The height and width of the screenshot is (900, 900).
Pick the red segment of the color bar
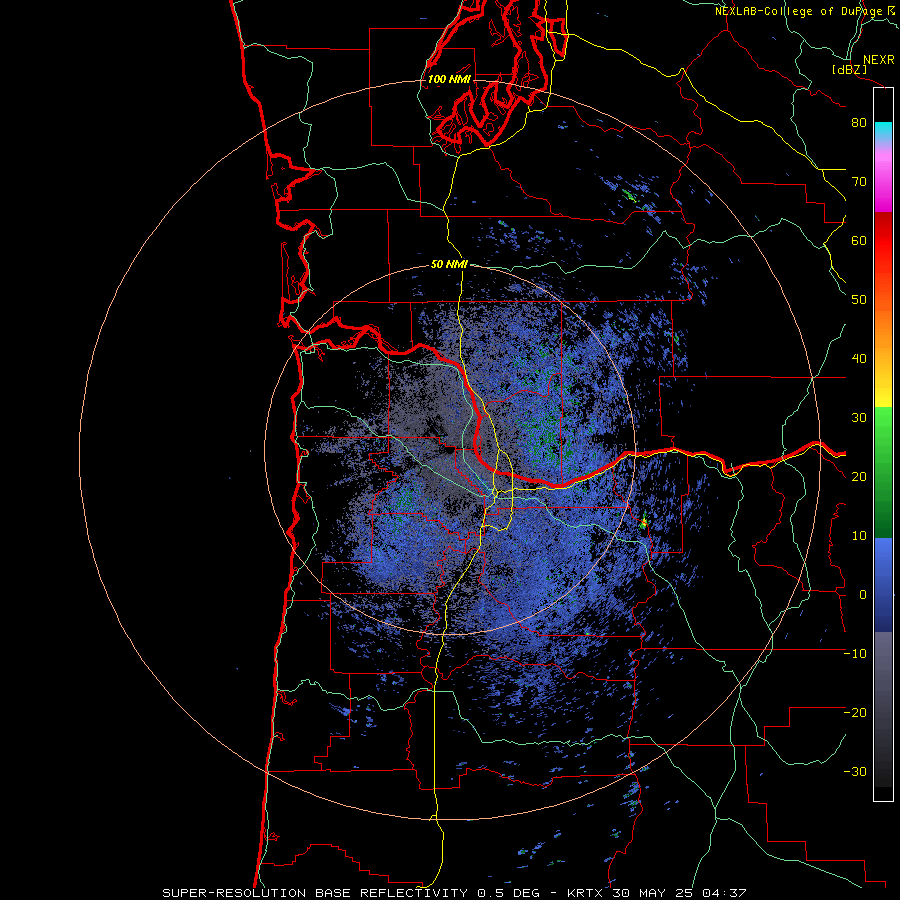pyautogui.click(x=883, y=240)
